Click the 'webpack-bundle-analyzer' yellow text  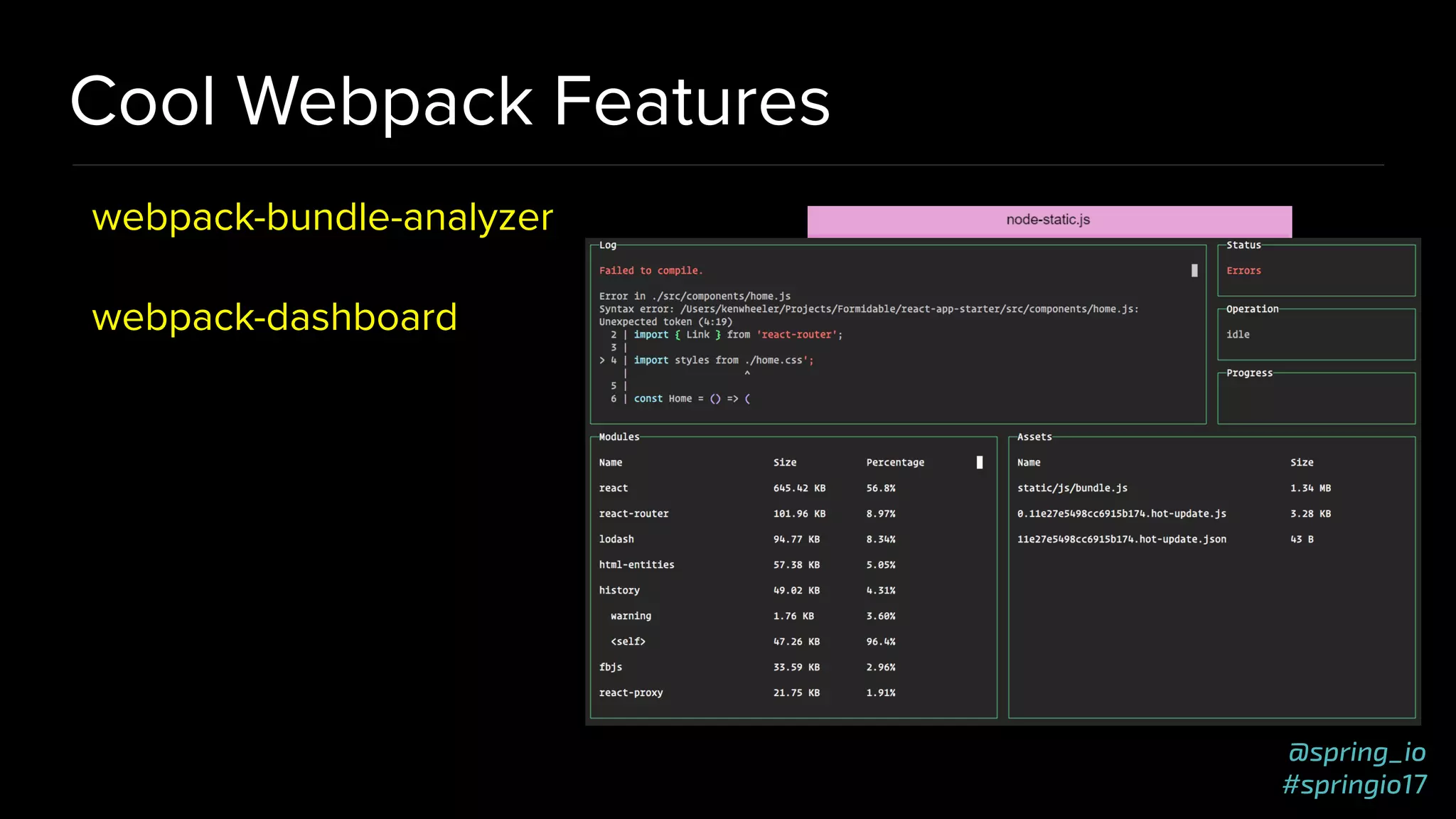(322, 218)
